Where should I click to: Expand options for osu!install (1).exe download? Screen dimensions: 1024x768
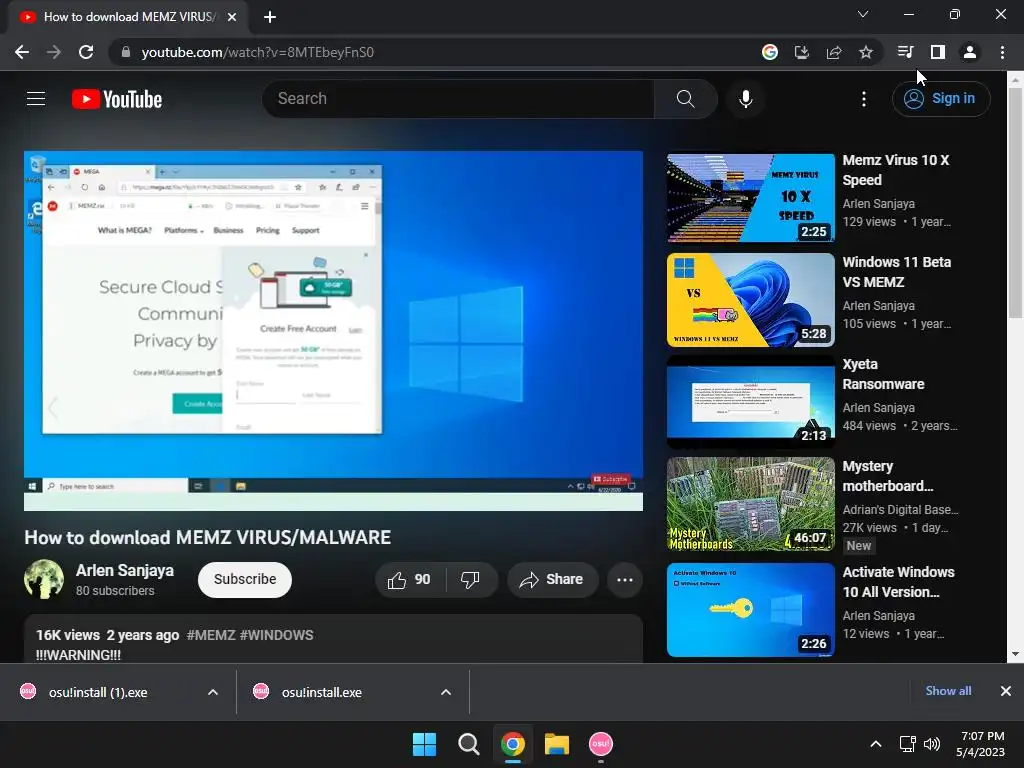click(213, 692)
